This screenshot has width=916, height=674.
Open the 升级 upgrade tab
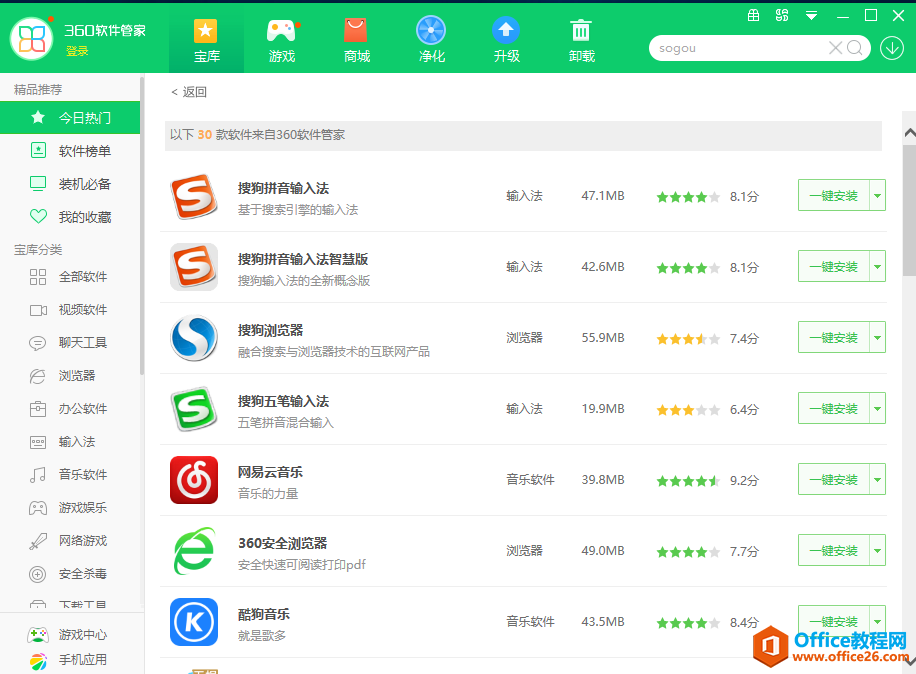(506, 40)
